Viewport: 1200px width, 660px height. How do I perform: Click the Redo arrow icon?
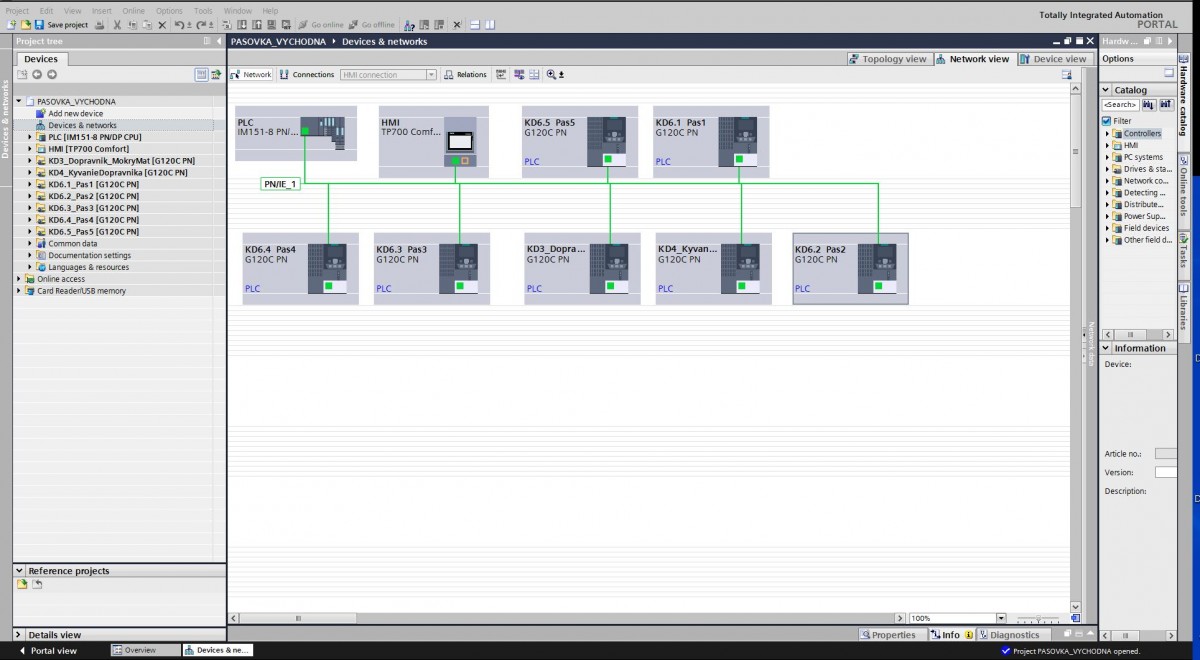click(201, 24)
